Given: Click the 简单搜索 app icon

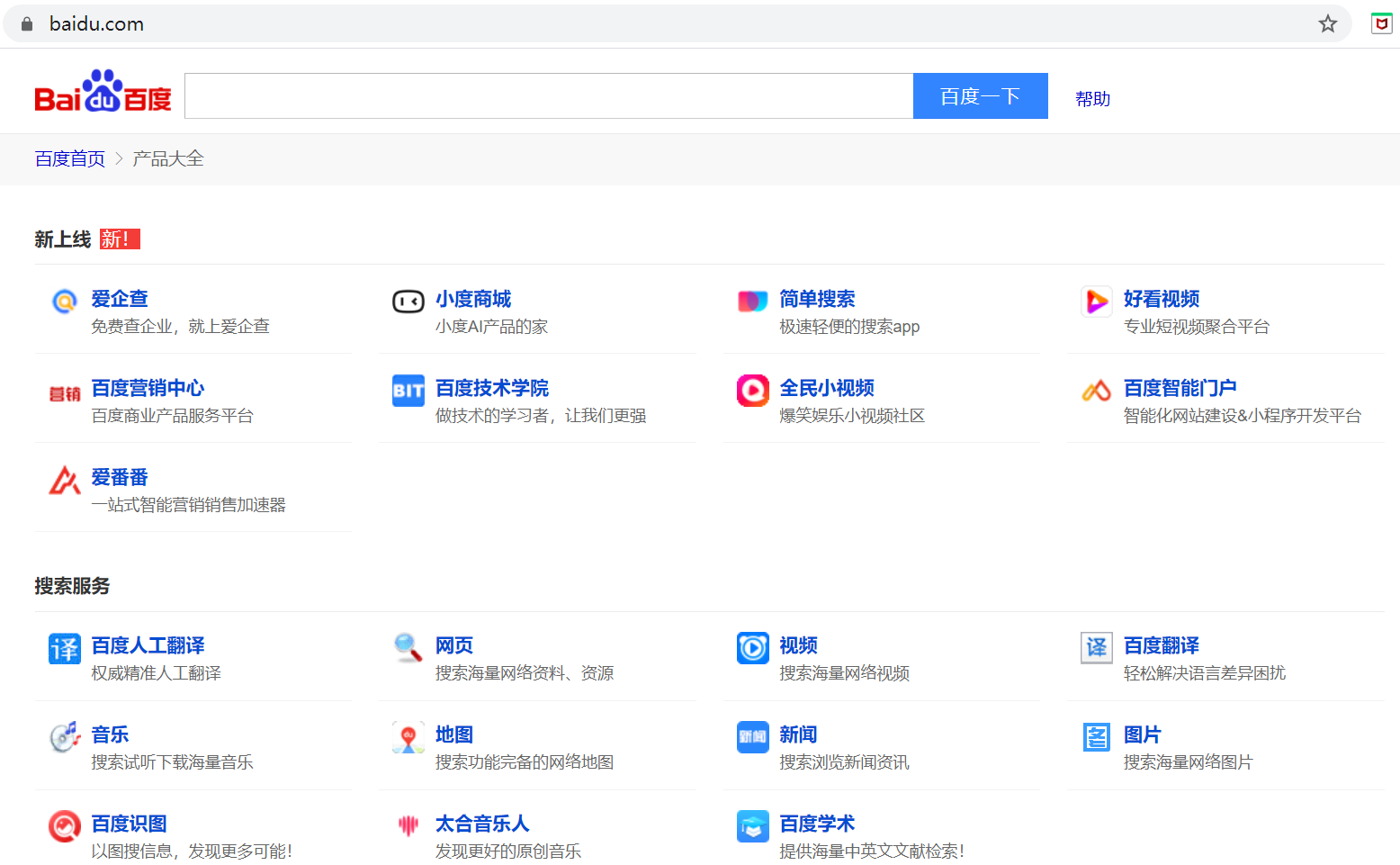Looking at the screenshot, I should click(752, 301).
